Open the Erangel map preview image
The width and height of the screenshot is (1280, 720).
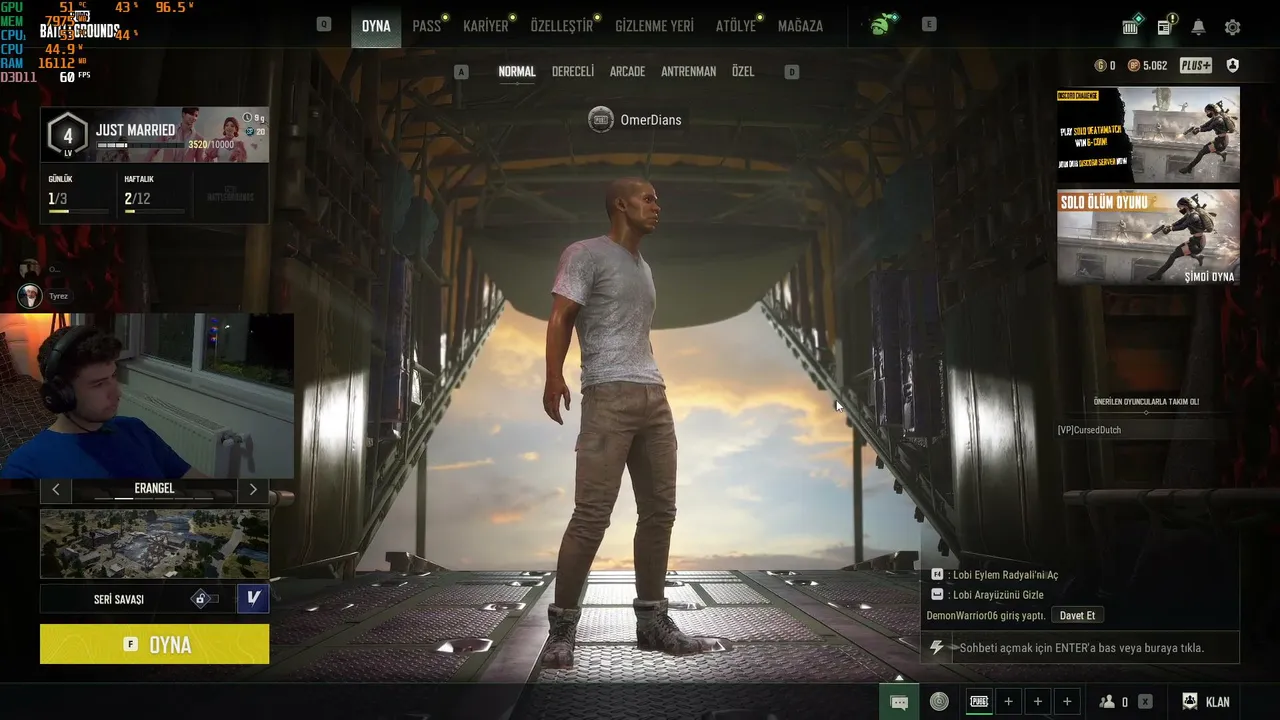tap(154, 543)
